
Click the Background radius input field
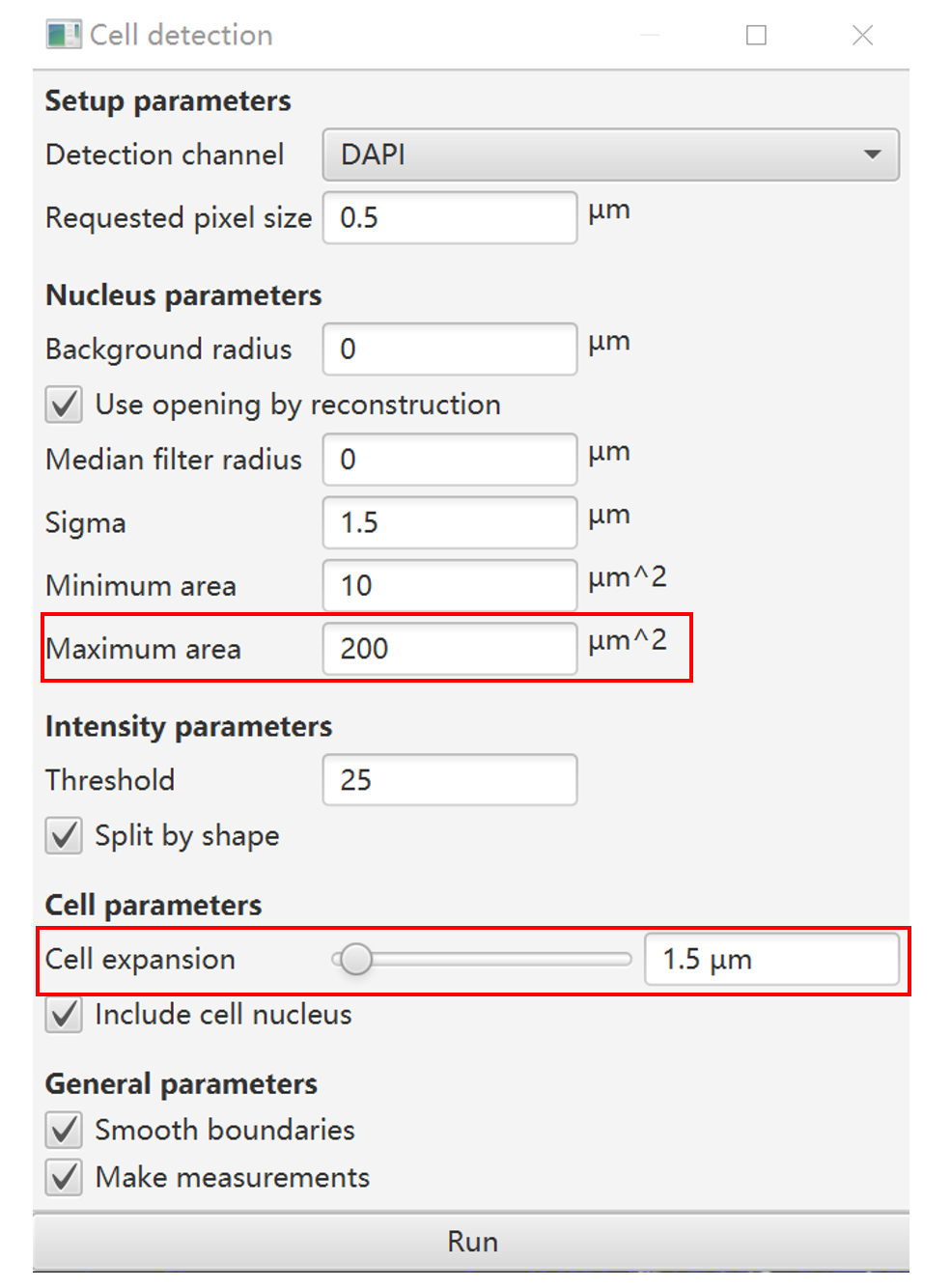[x=449, y=350]
